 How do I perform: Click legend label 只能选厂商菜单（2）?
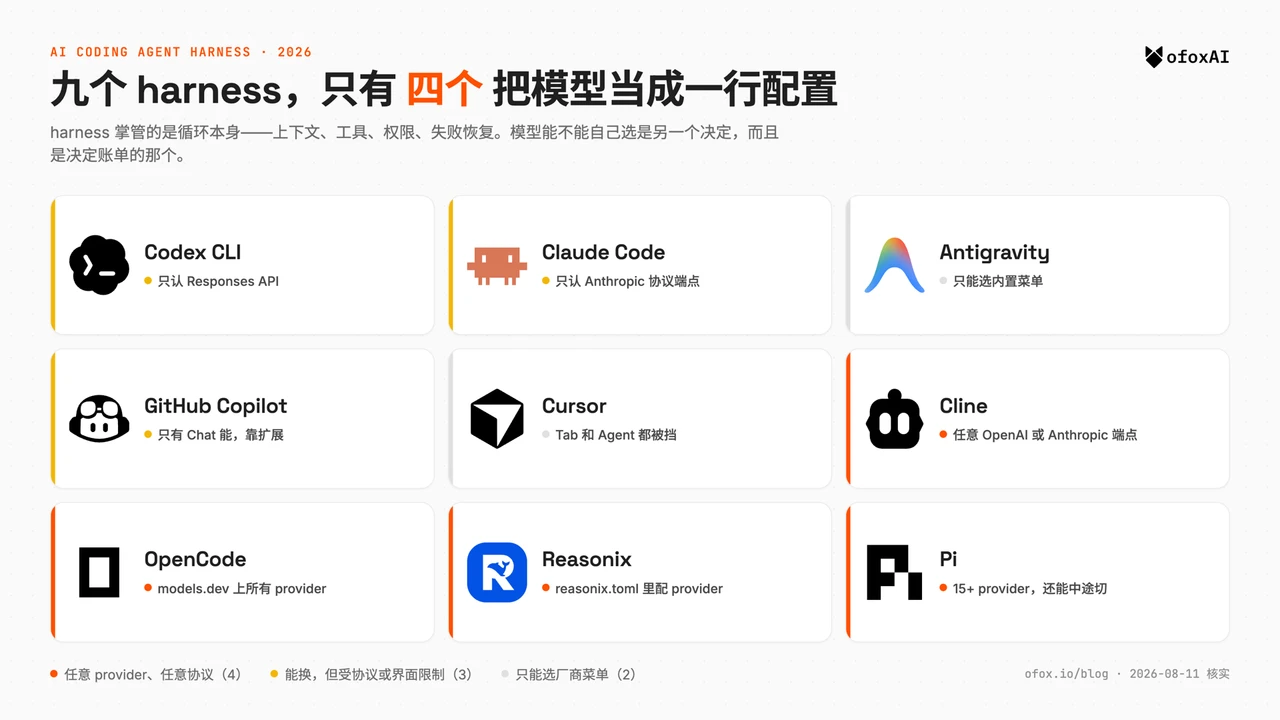[x=576, y=674]
